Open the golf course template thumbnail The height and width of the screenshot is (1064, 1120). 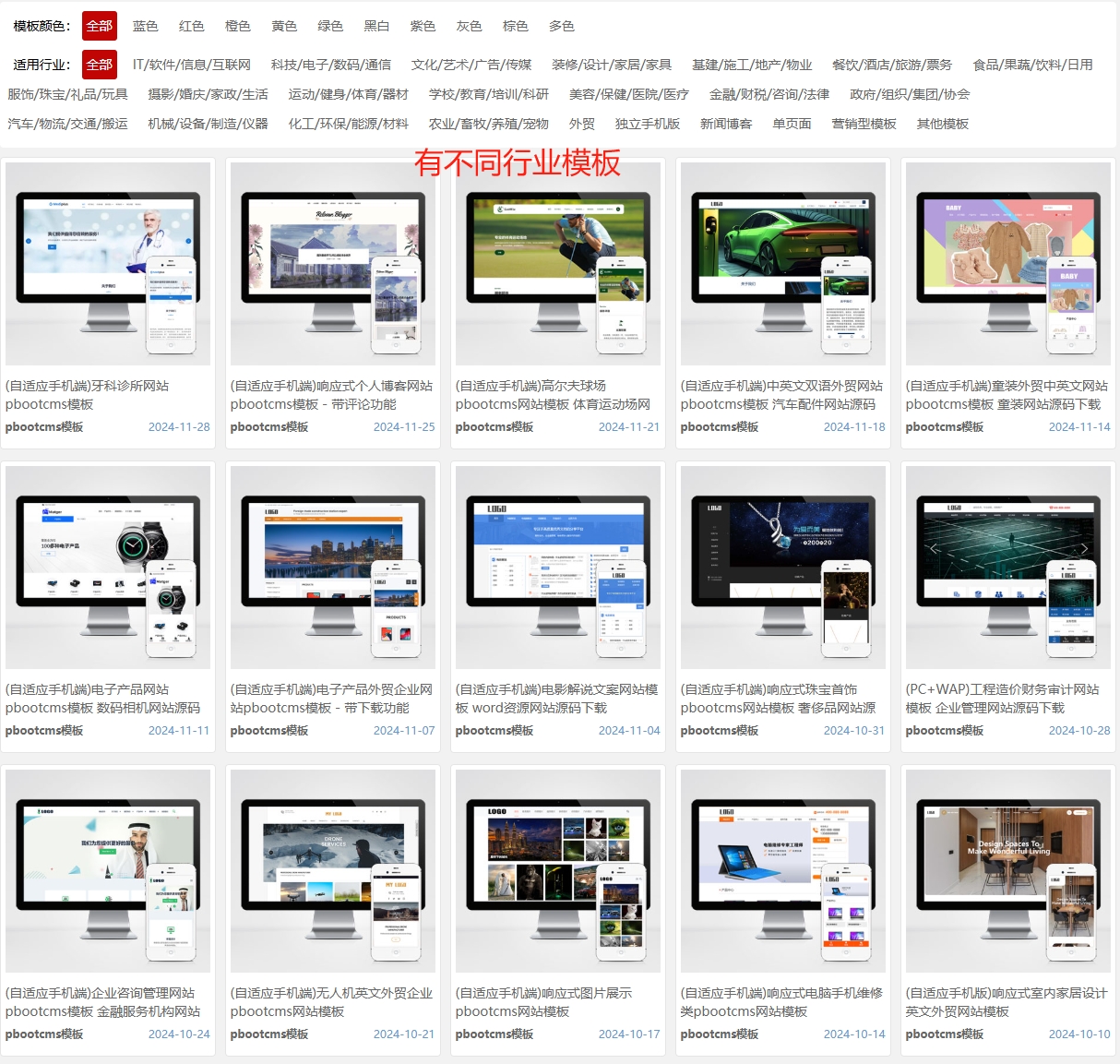[x=557, y=264]
